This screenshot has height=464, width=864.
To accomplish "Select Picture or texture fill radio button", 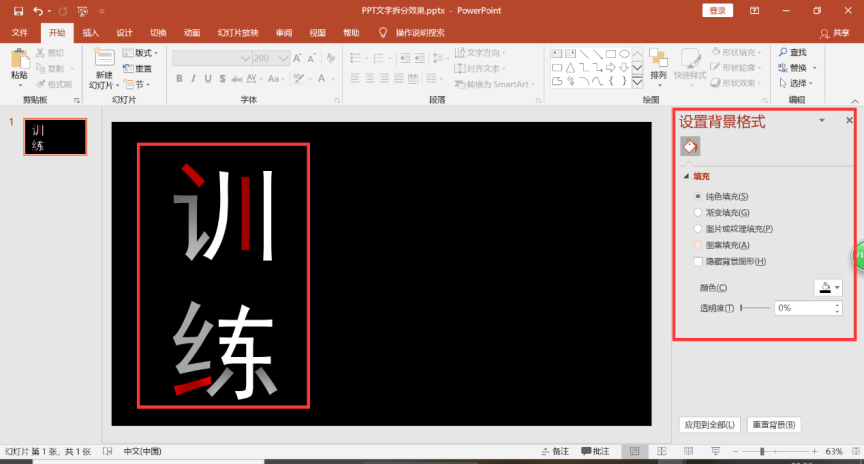I will [x=698, y=229].
